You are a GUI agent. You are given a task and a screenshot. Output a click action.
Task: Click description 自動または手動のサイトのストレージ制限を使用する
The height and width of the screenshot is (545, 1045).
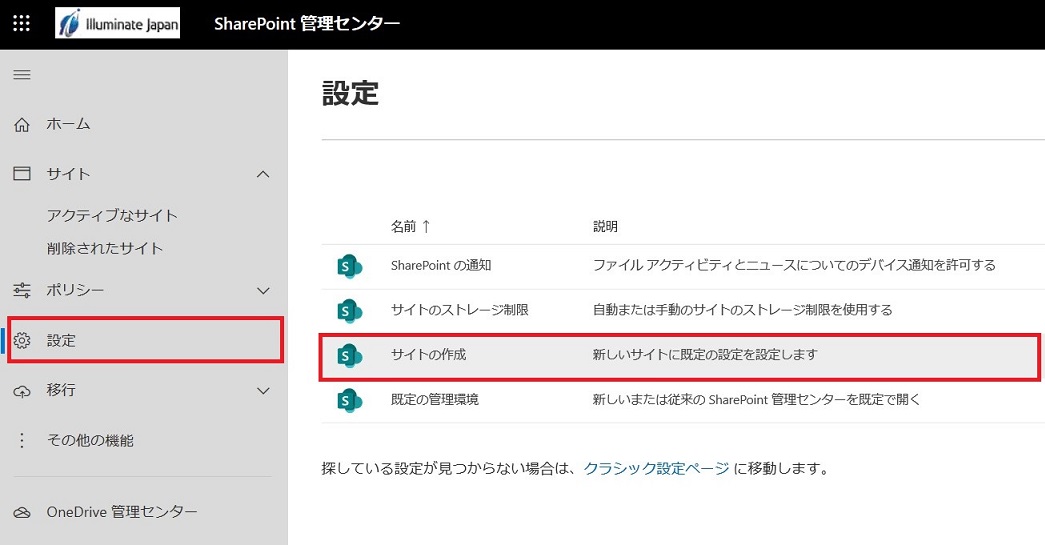click(x=742, y=310)
